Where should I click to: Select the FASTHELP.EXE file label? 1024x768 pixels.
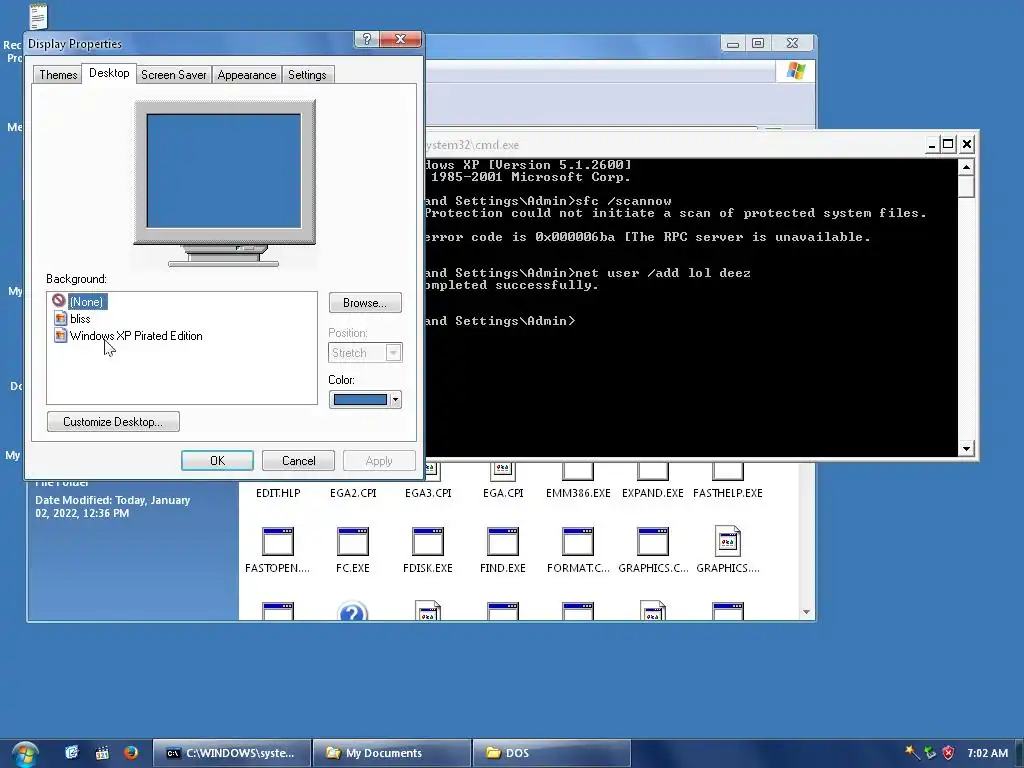(x=728, y=493)
